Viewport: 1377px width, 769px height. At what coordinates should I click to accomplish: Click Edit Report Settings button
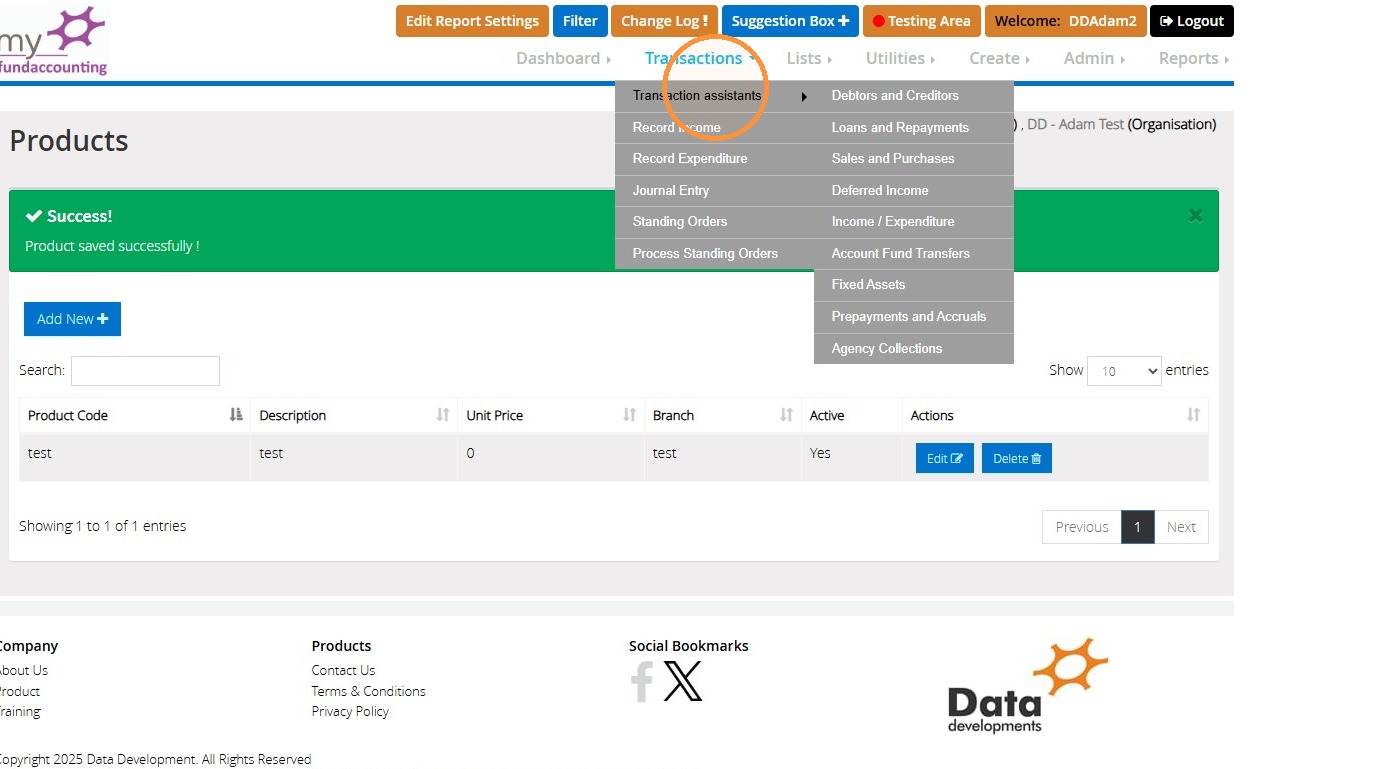point(472,21)
